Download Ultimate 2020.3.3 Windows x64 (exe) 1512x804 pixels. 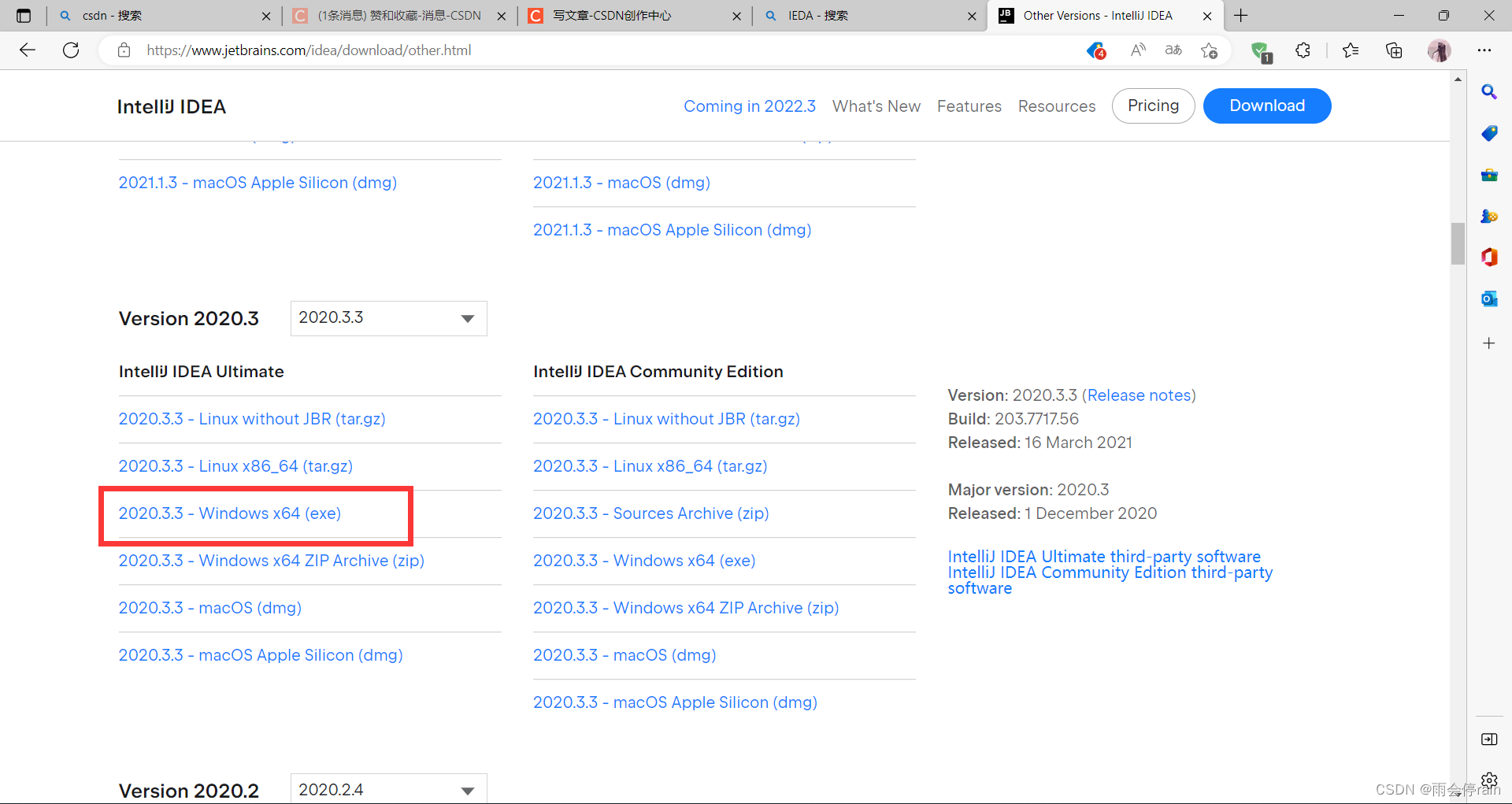tap(230, 513)
